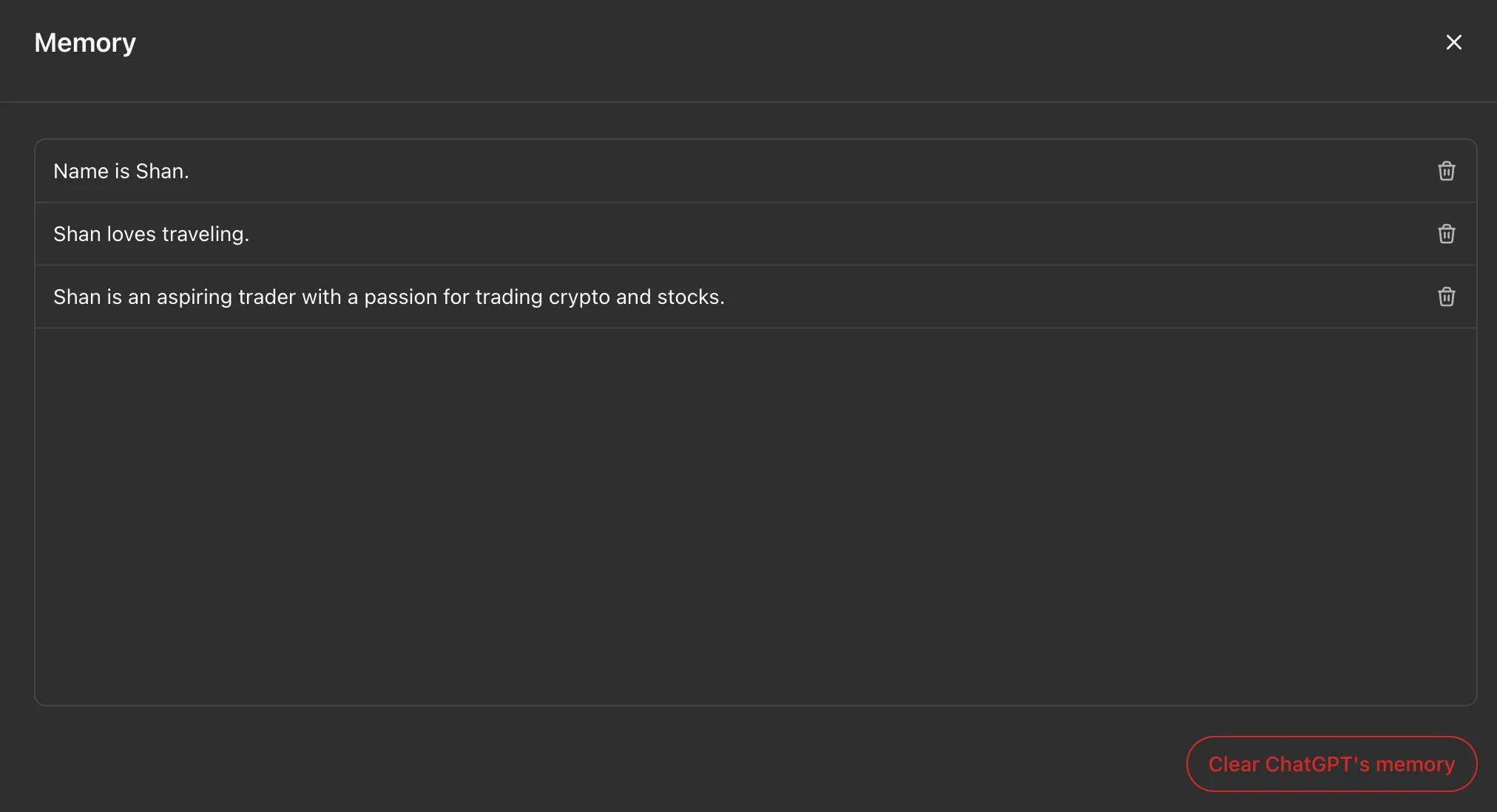Close the Memory dialog with the X

[1453, 42]
